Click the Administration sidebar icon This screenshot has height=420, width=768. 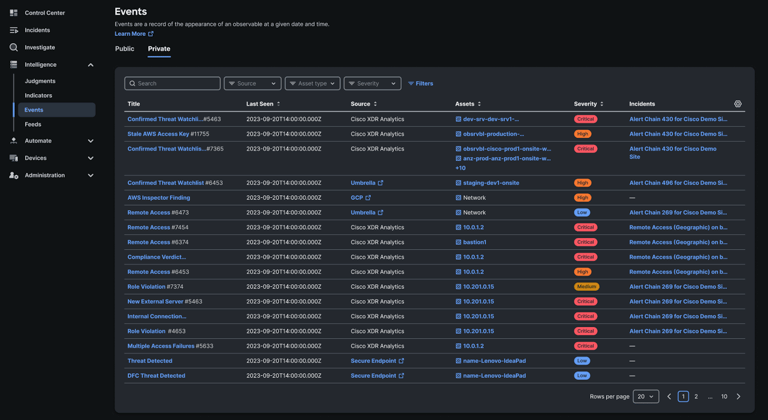(x=14, y=175)
